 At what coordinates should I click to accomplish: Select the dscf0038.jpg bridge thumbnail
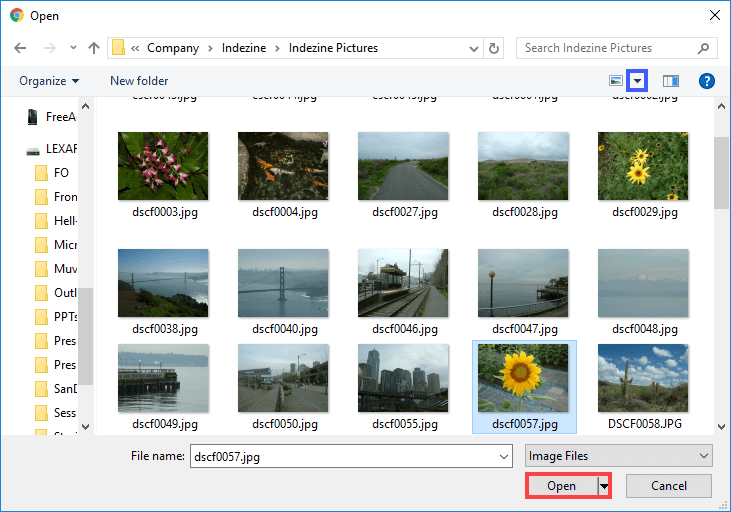point(163,283)
